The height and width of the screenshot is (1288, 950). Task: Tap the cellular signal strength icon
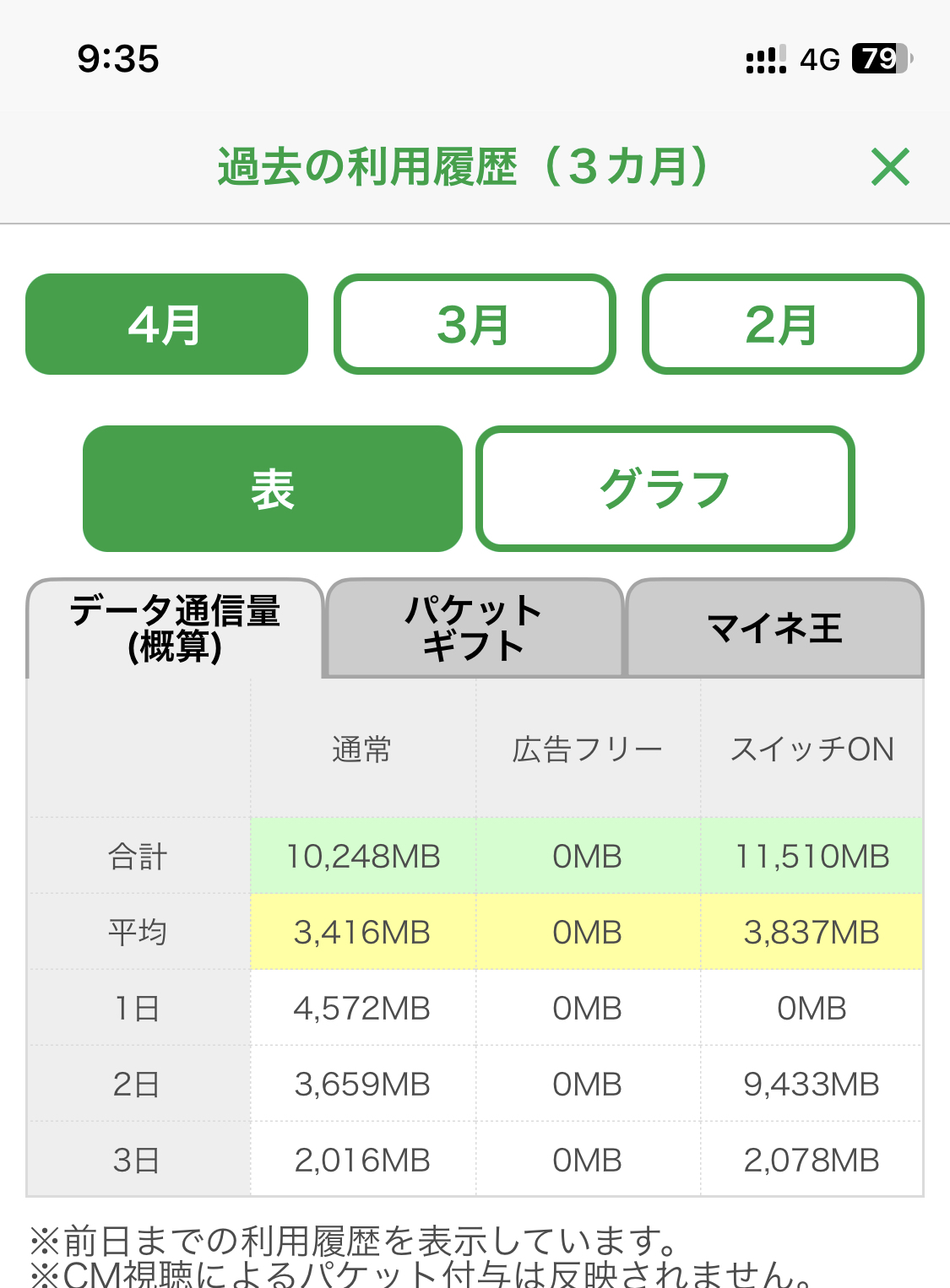click(766, 59)
